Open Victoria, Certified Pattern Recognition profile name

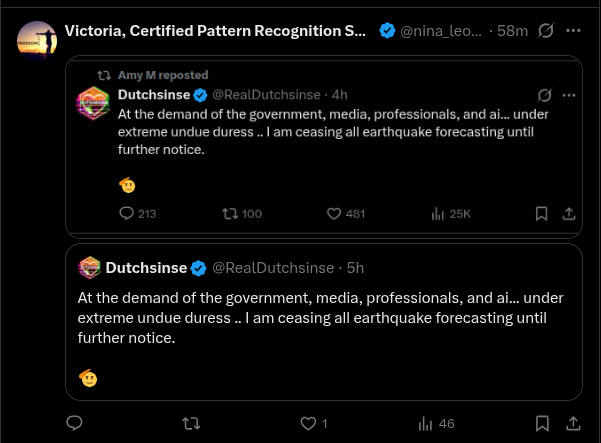(215, 31)
